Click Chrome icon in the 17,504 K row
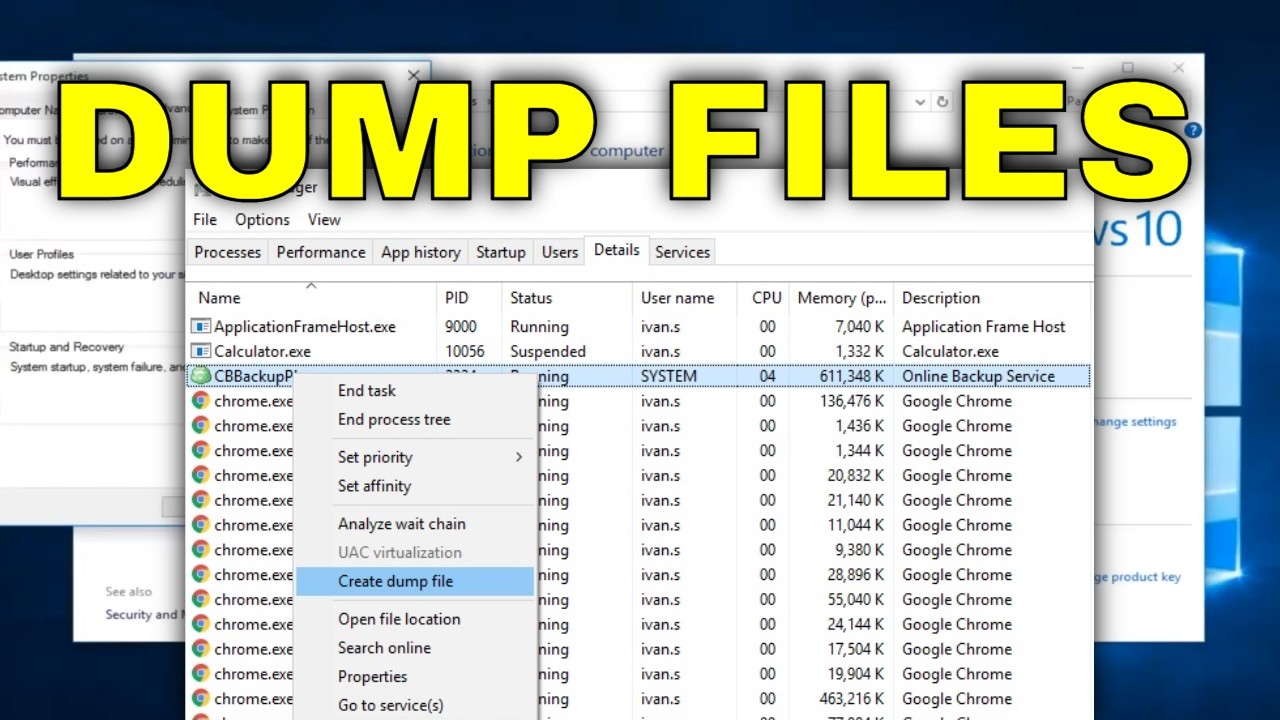This screenshot has height=720, width=1280. tap(201, 649)
